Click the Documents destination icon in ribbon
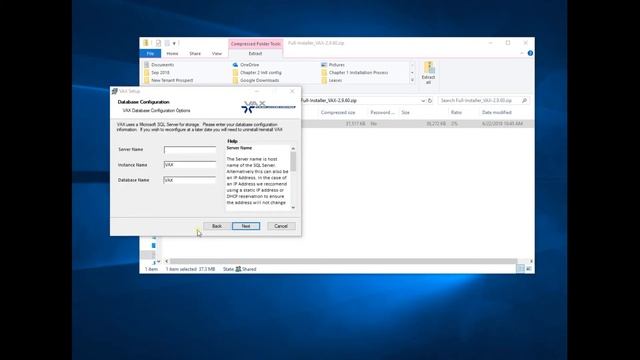The image size is (640, 360). 147,65
